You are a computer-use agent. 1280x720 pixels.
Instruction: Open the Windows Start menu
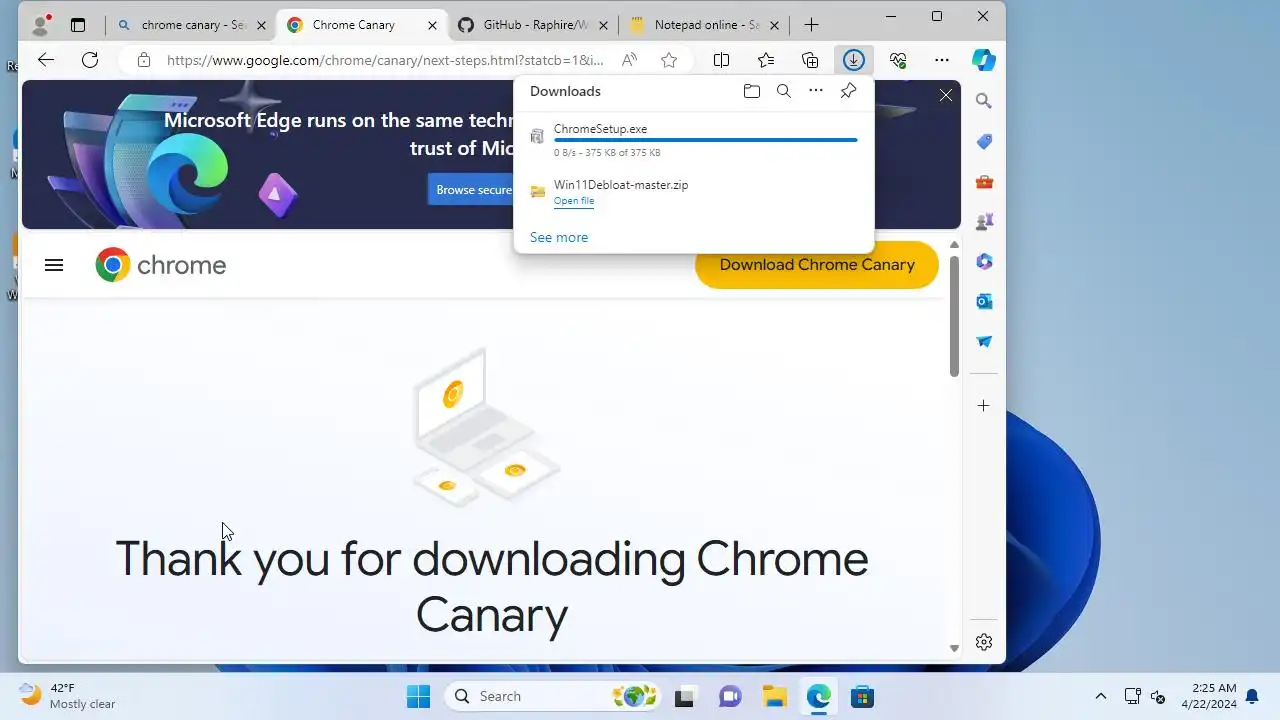pos(418,696)
